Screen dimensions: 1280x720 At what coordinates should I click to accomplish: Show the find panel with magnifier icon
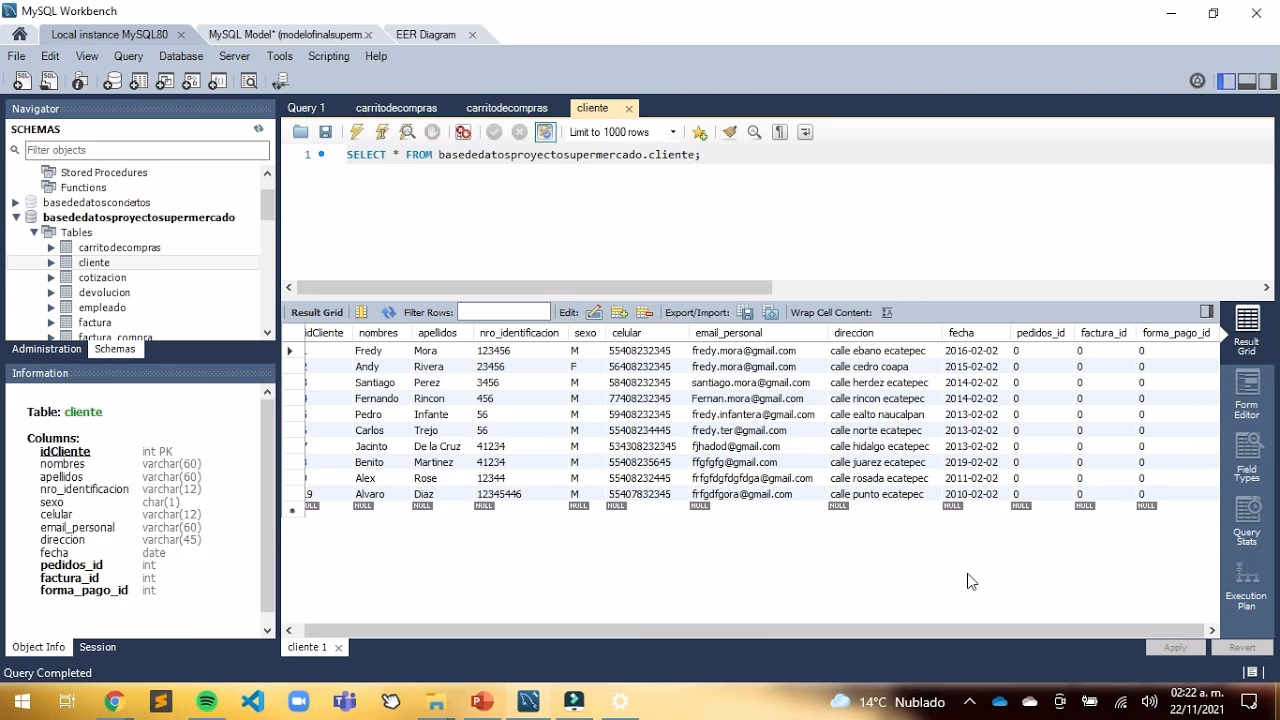coord(754,132)
